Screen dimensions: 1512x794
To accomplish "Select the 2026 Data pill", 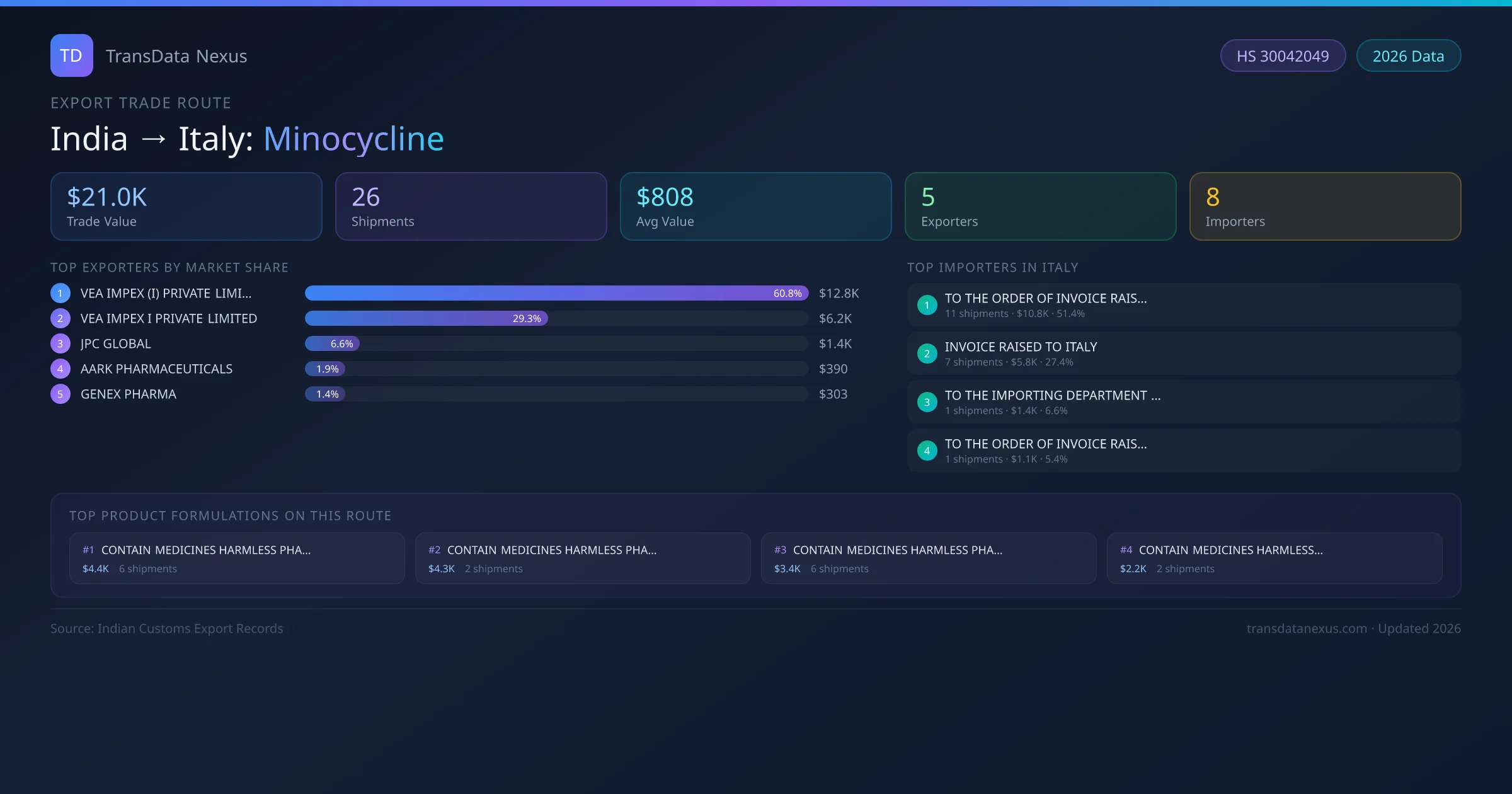I will (1408, 56).
